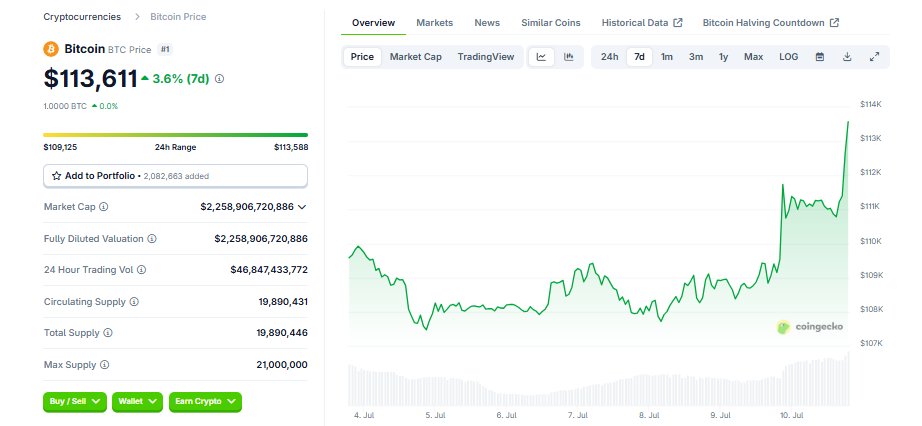Click the $46,847,433,772 trading volume value

[269, 270]
